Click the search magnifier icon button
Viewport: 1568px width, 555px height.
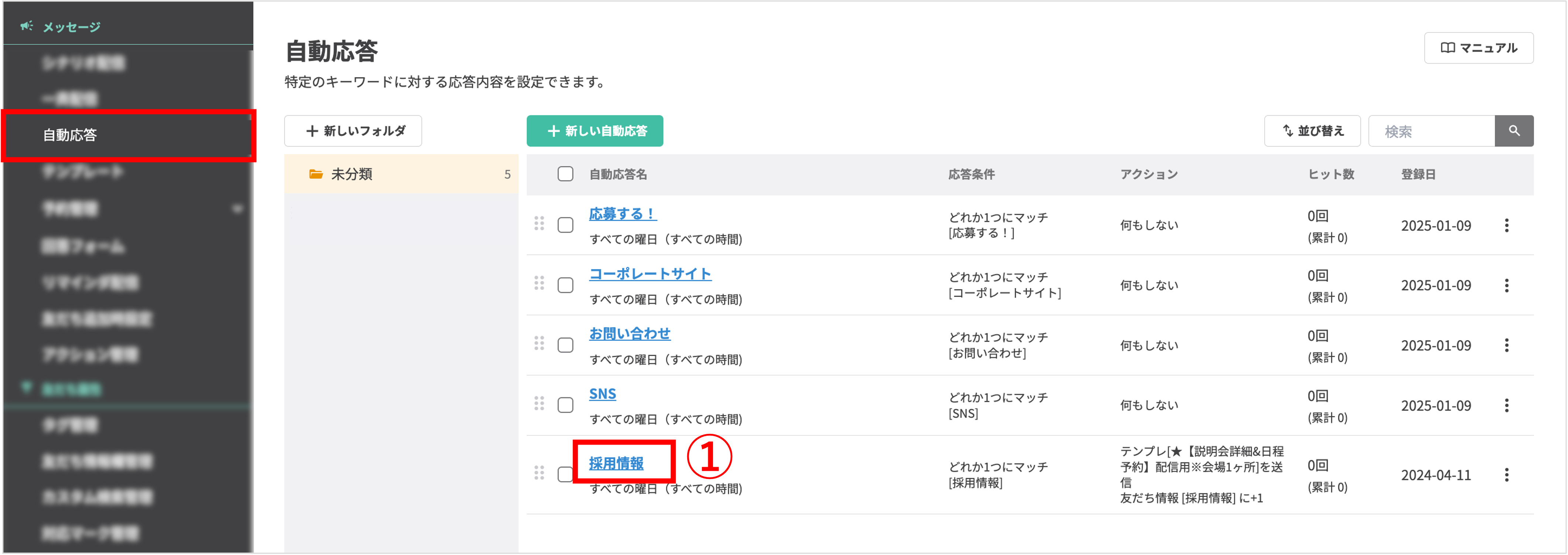click(x=1514, y=131)
